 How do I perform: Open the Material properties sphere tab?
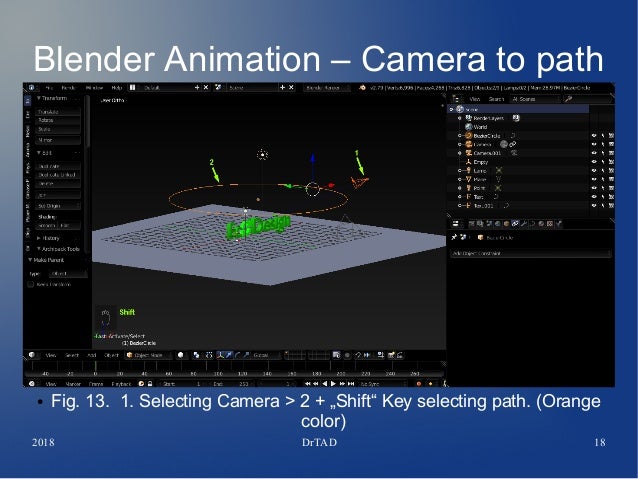click(541, 223)
